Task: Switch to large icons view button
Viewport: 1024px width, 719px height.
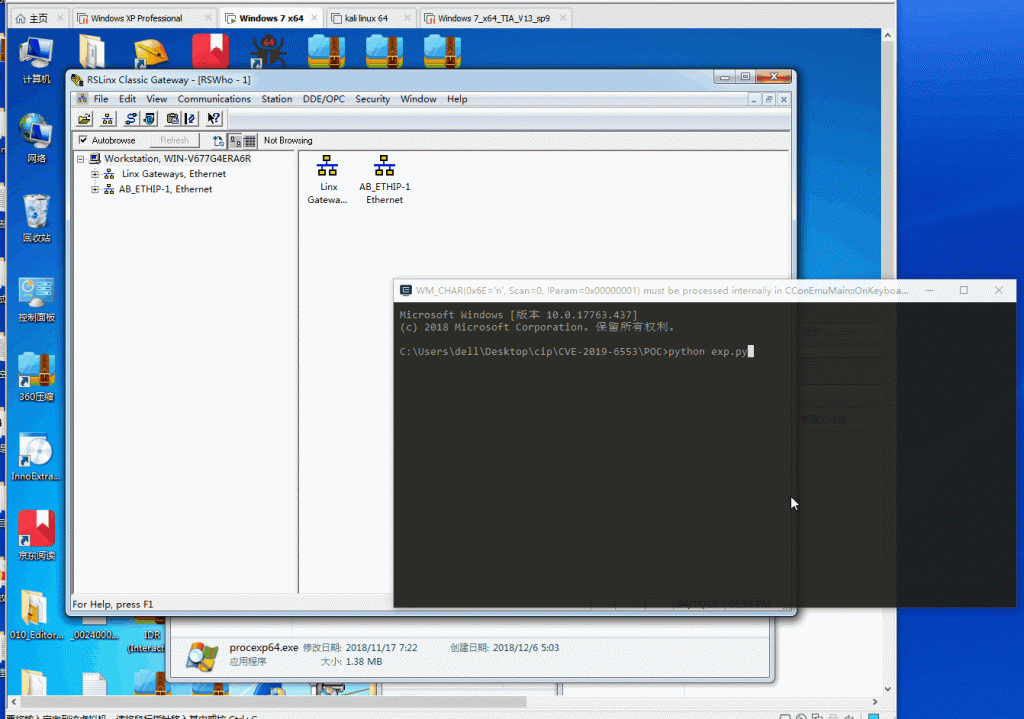Action: 235,141
